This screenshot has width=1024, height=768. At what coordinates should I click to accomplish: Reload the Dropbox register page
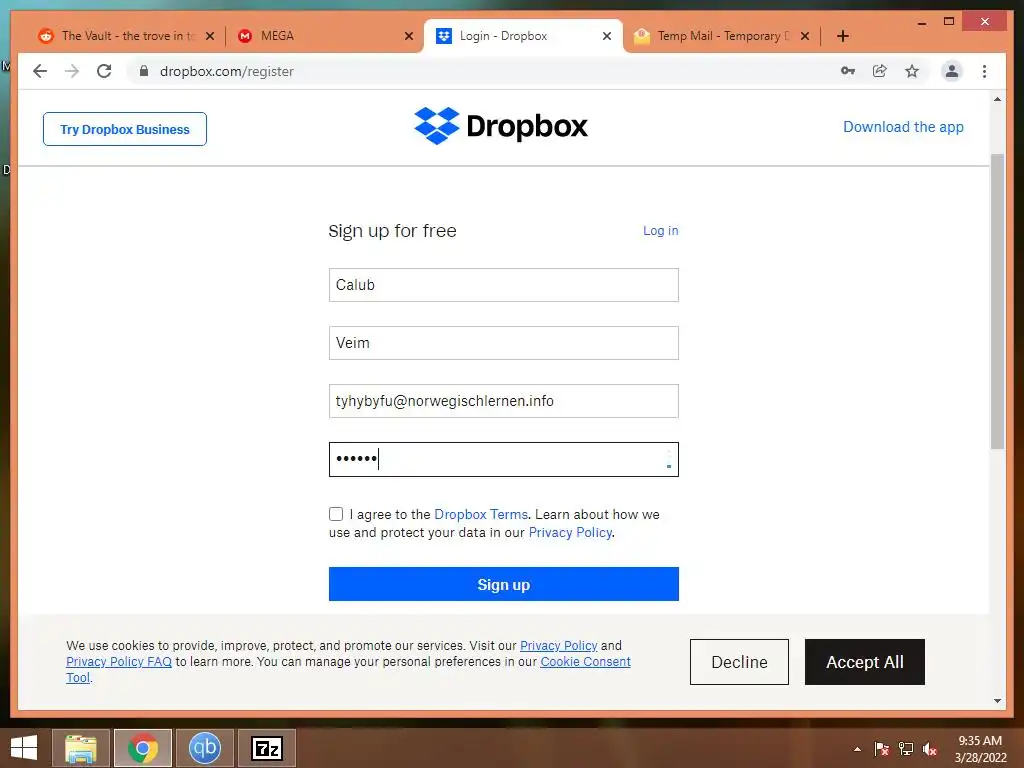[x=104, y=71]
